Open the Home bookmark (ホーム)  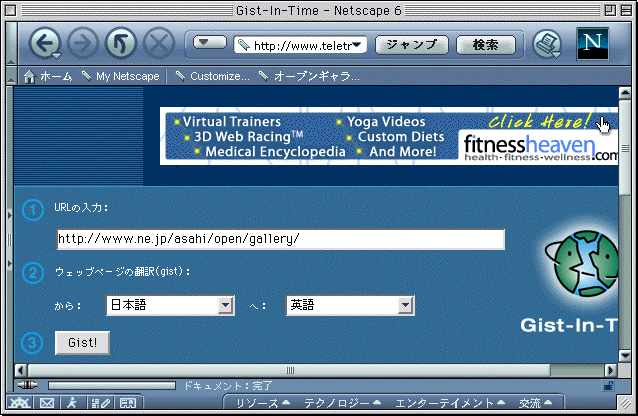pyautogui.click(x=48, y=76)
